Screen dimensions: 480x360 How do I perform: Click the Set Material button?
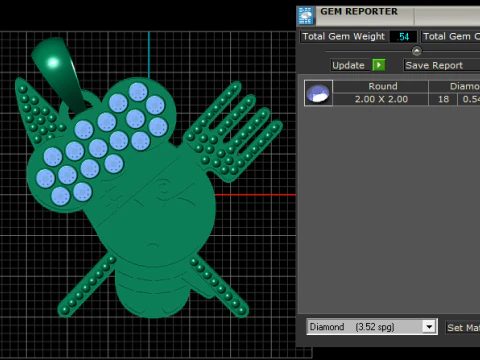pyautogui.click(x=463, y=327)
